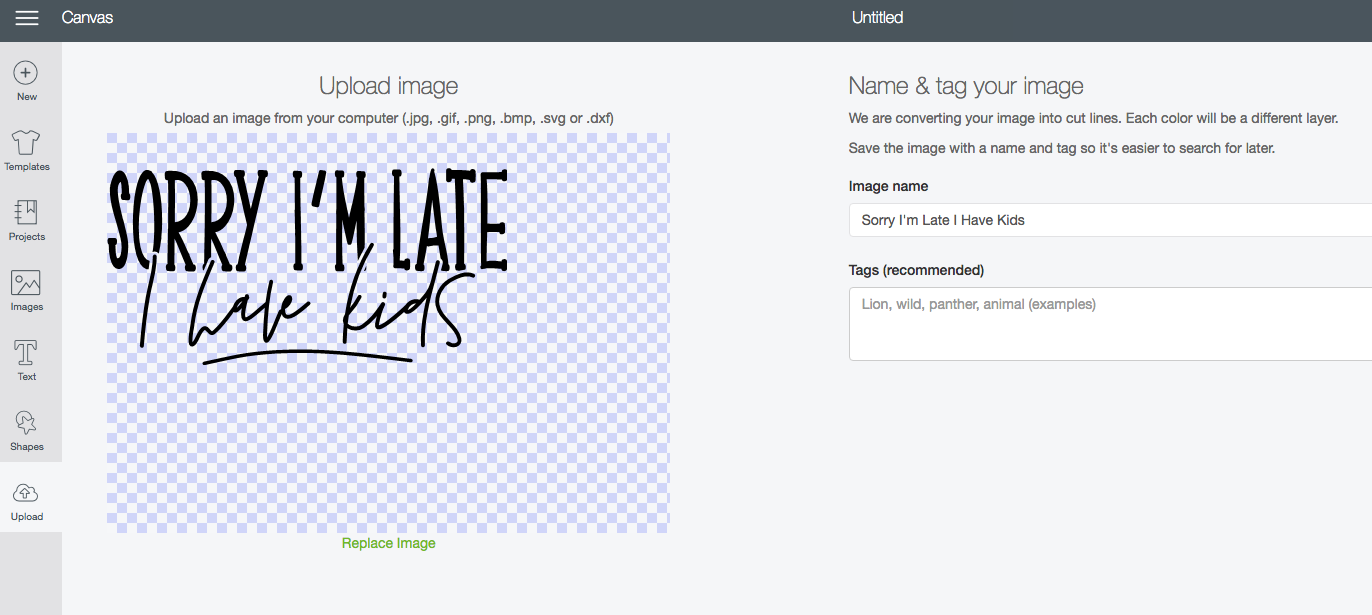The image size is (1372, 615).
Task: Click the Untitled project name
Action: (x=877, y=18)
